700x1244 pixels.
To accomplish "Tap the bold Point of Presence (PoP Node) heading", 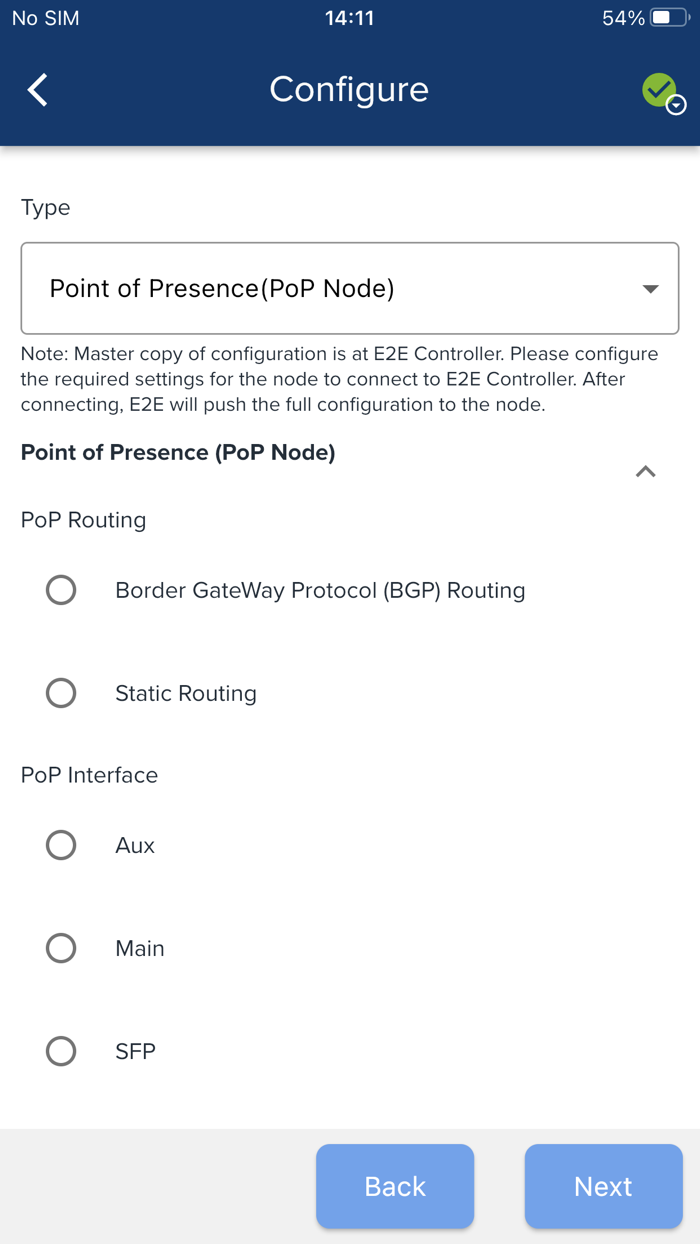I will point(178,452).
